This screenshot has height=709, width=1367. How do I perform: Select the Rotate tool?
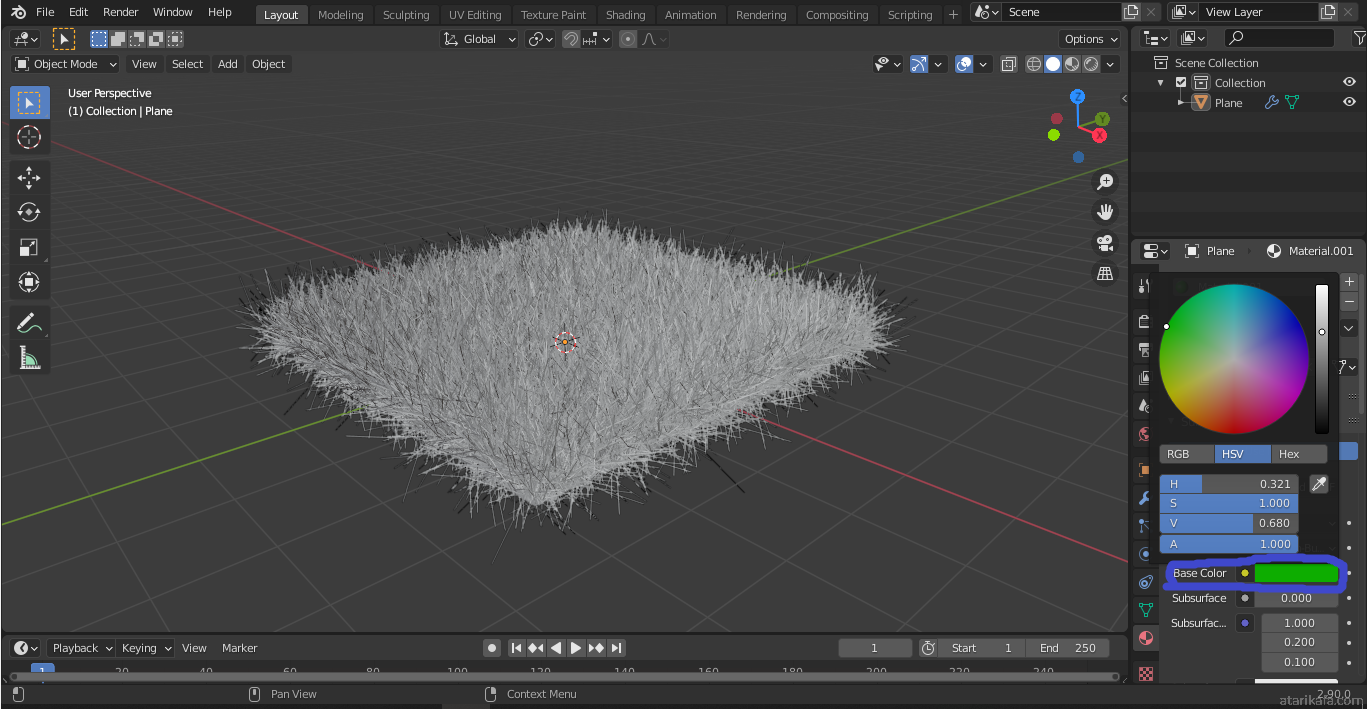pyautogui.click(x=29, y=212)
